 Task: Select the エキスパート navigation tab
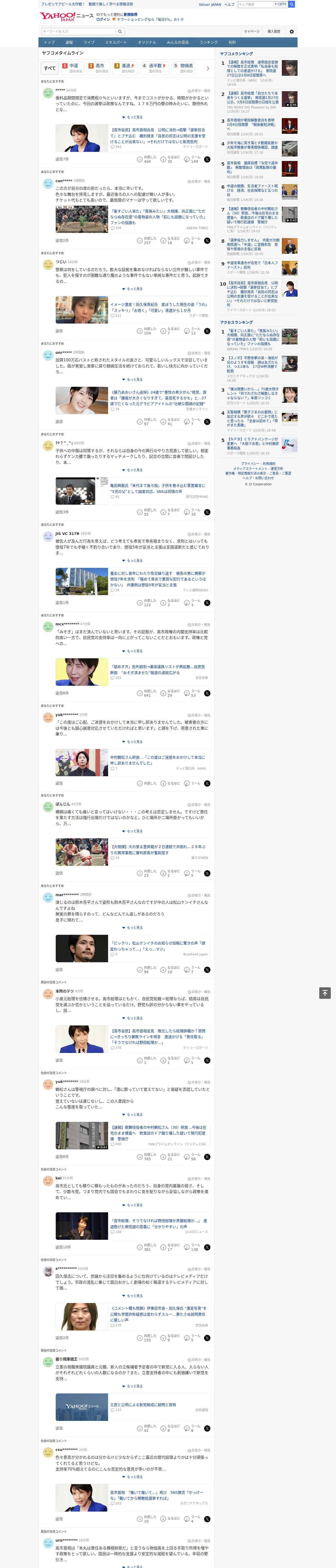116,43
